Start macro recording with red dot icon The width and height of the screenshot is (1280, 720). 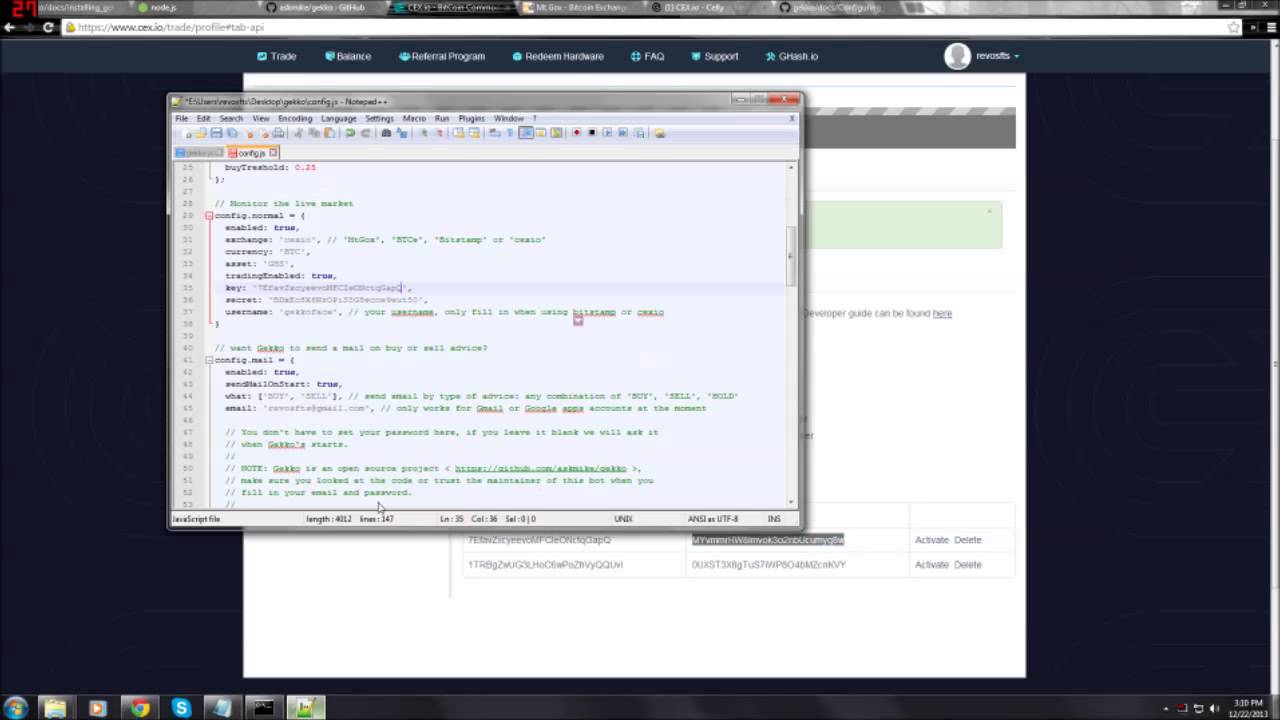click(x=576, y=133)
